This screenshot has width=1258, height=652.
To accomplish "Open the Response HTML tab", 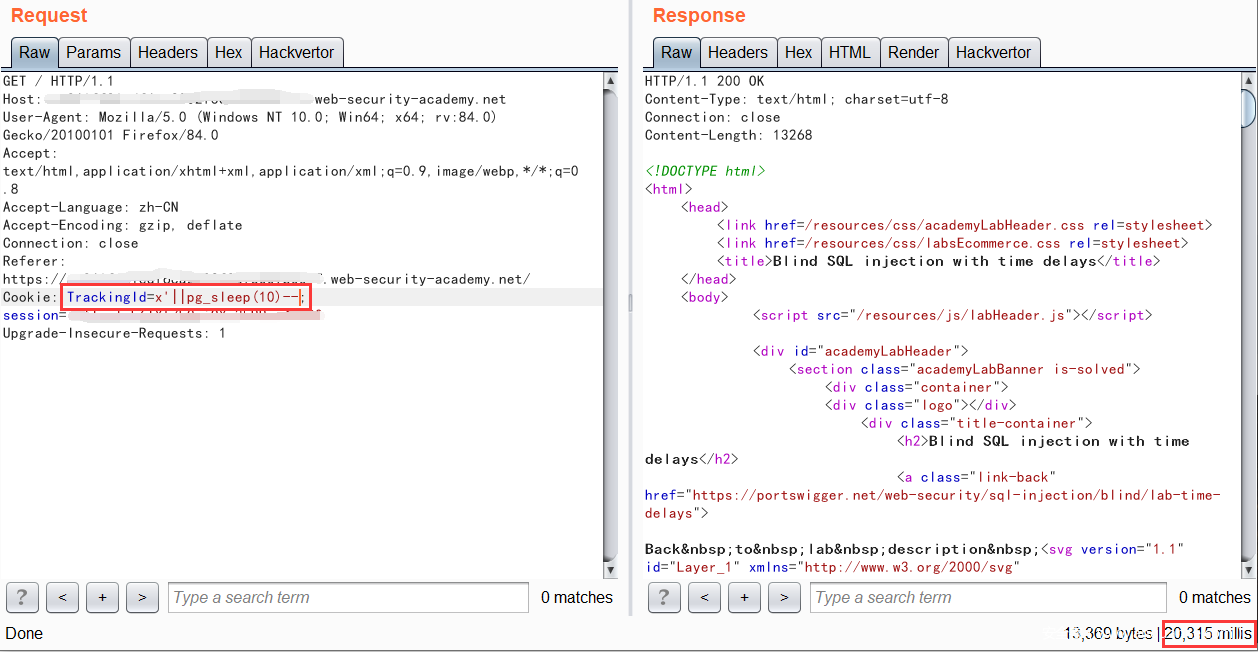I will (x=849, y=52).
